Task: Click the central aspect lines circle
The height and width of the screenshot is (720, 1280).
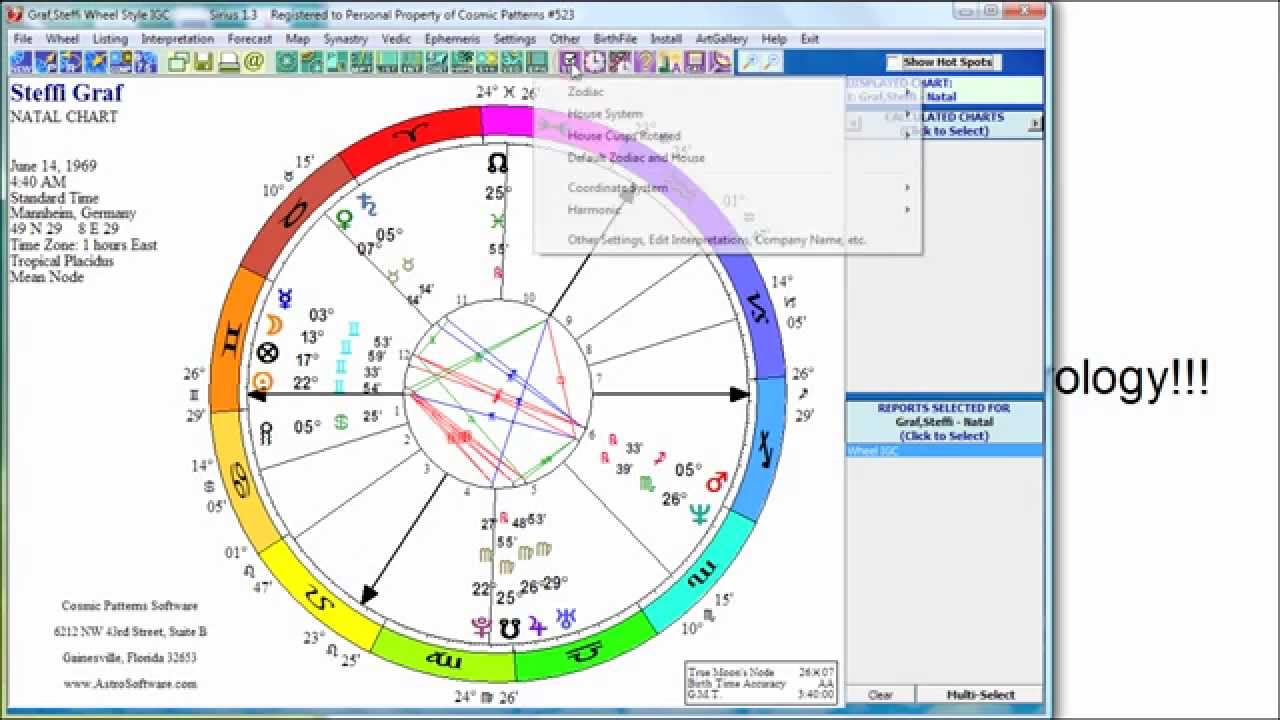Action: 498,393
